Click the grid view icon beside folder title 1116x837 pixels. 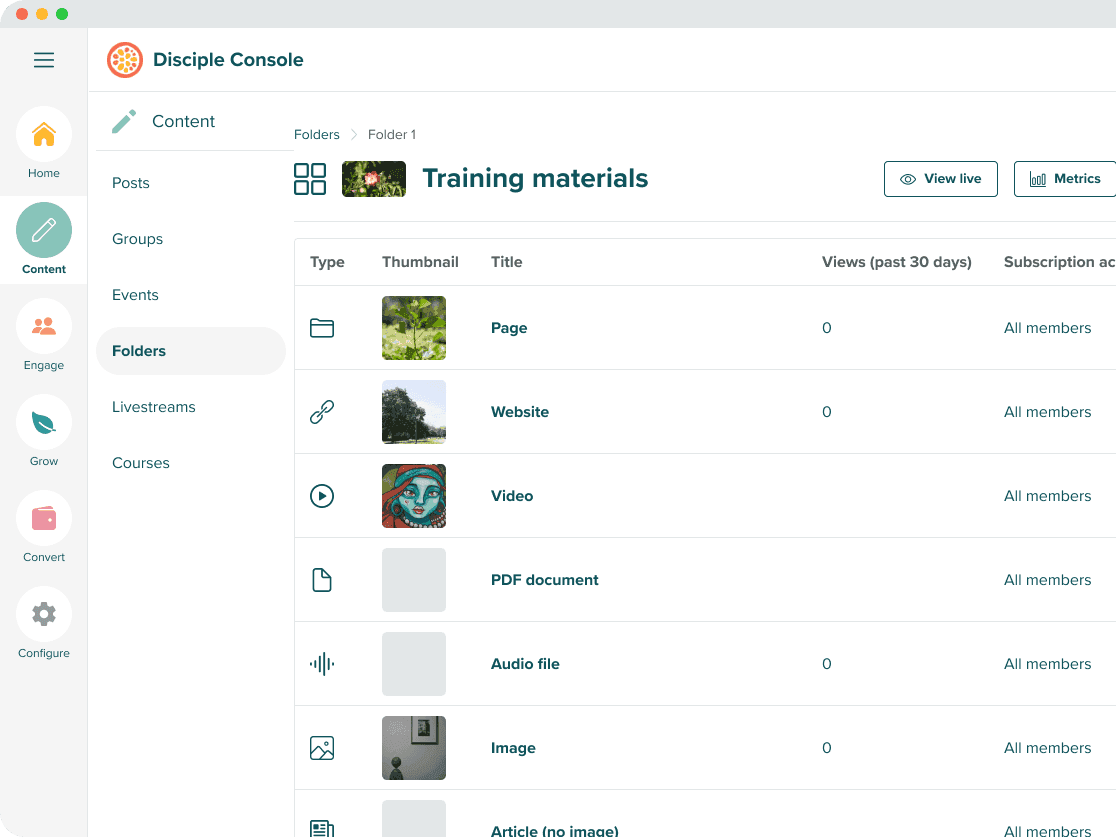[310, 179]
